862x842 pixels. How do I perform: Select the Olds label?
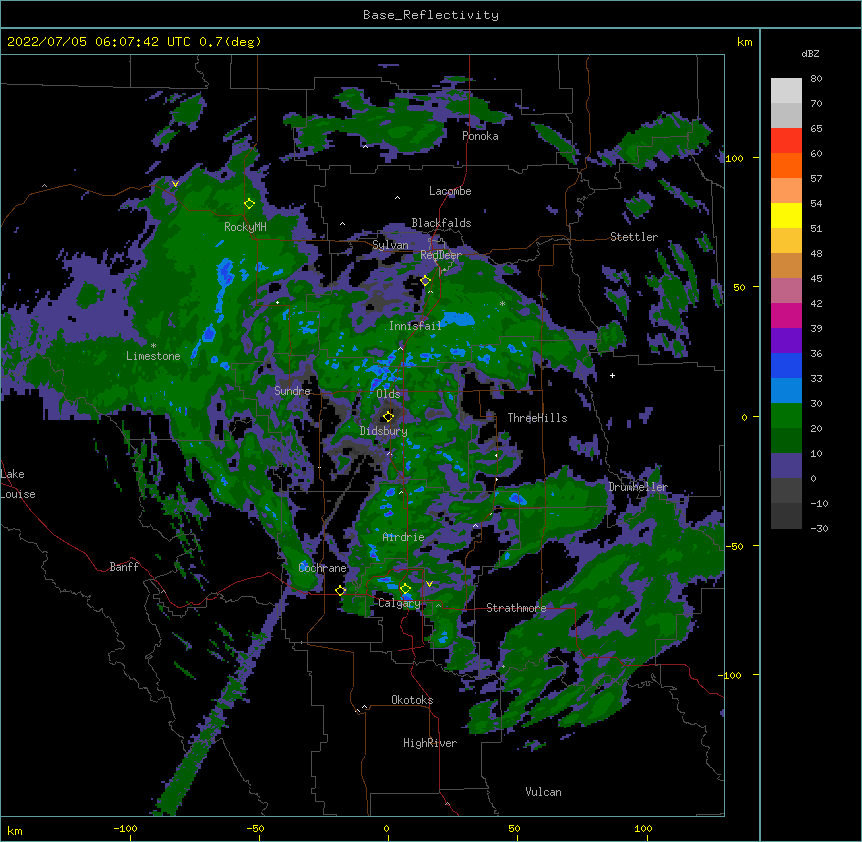pos(388,394)
